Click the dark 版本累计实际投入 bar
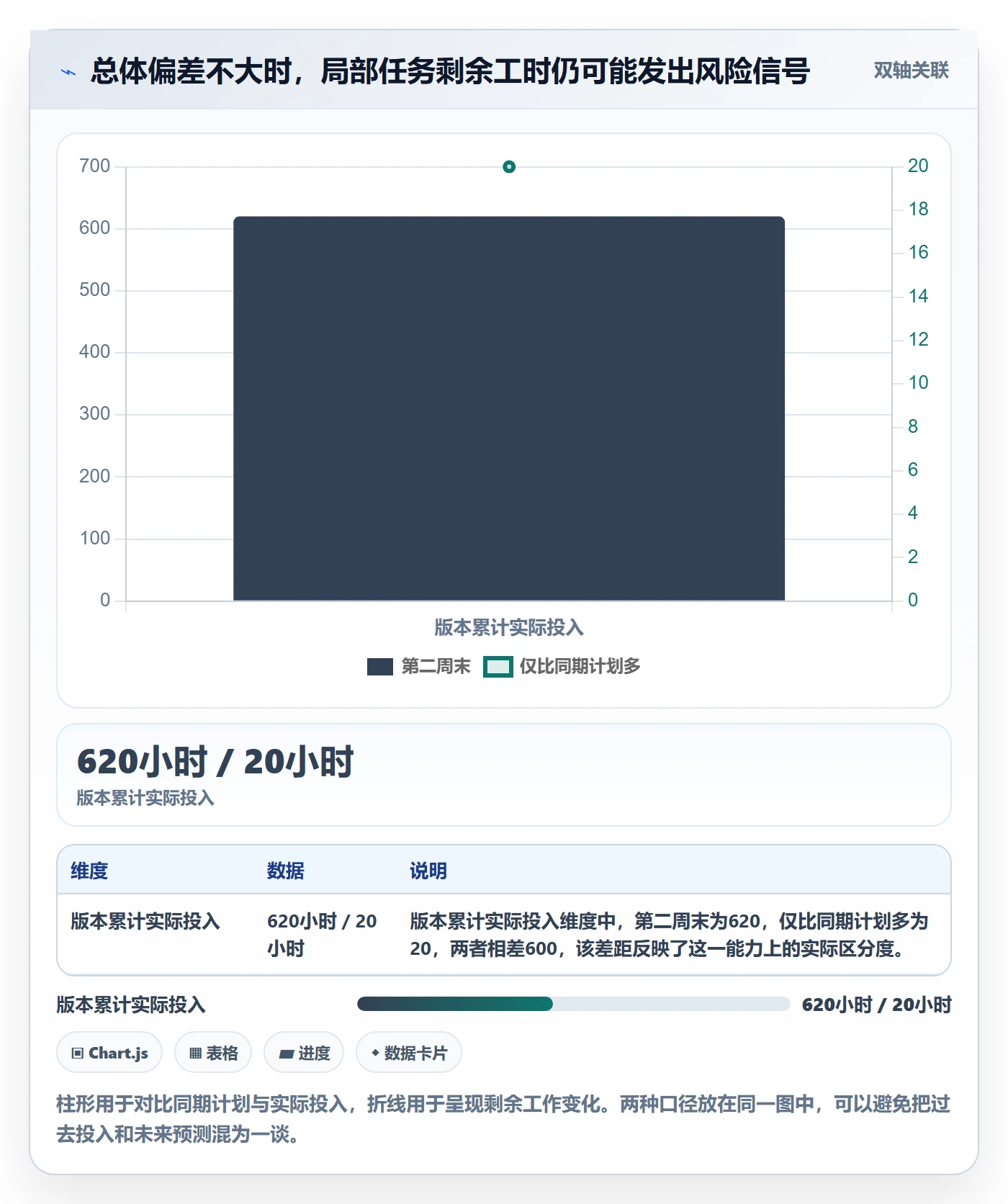 [509, 408]
